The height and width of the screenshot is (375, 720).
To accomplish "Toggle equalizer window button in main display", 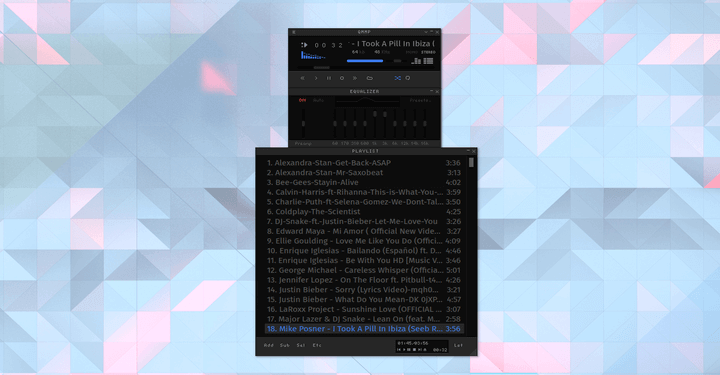I will click(x=416, y=61).
